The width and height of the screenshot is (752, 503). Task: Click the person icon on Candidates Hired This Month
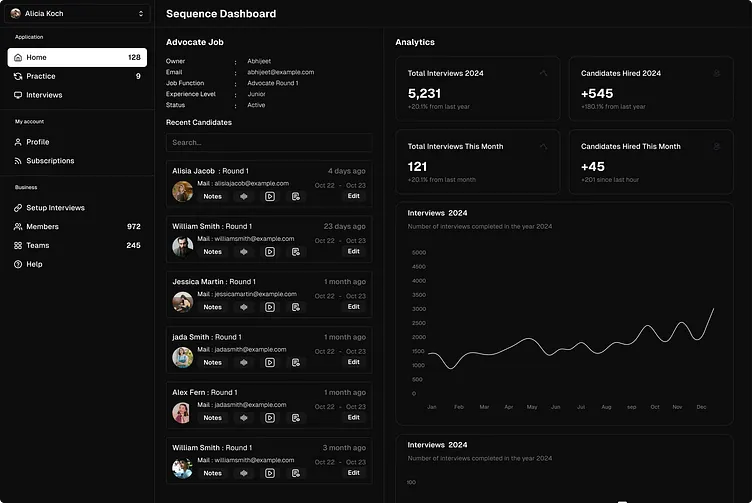tap(716, 146)
